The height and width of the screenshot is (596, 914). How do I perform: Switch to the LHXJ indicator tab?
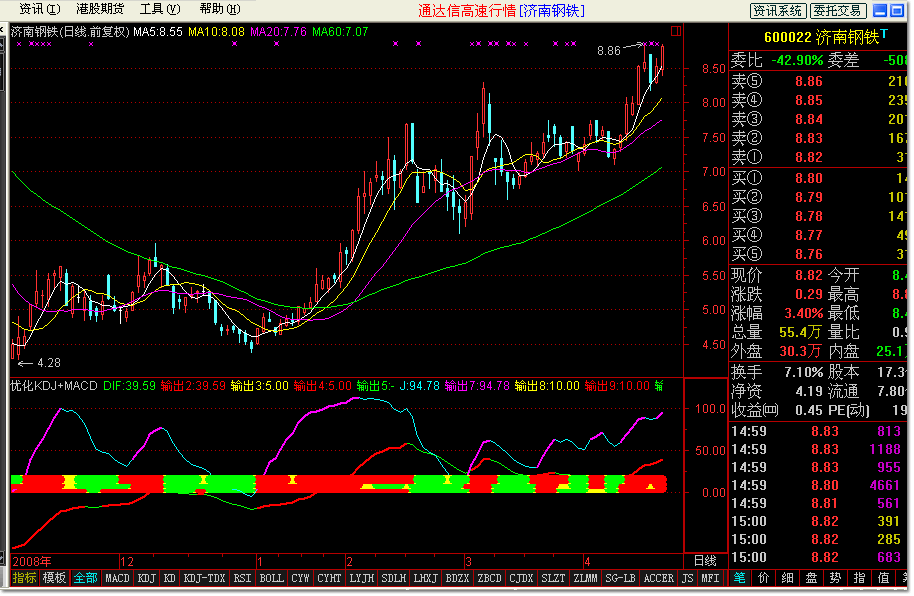pyautogui.click(x=426, y=578)
